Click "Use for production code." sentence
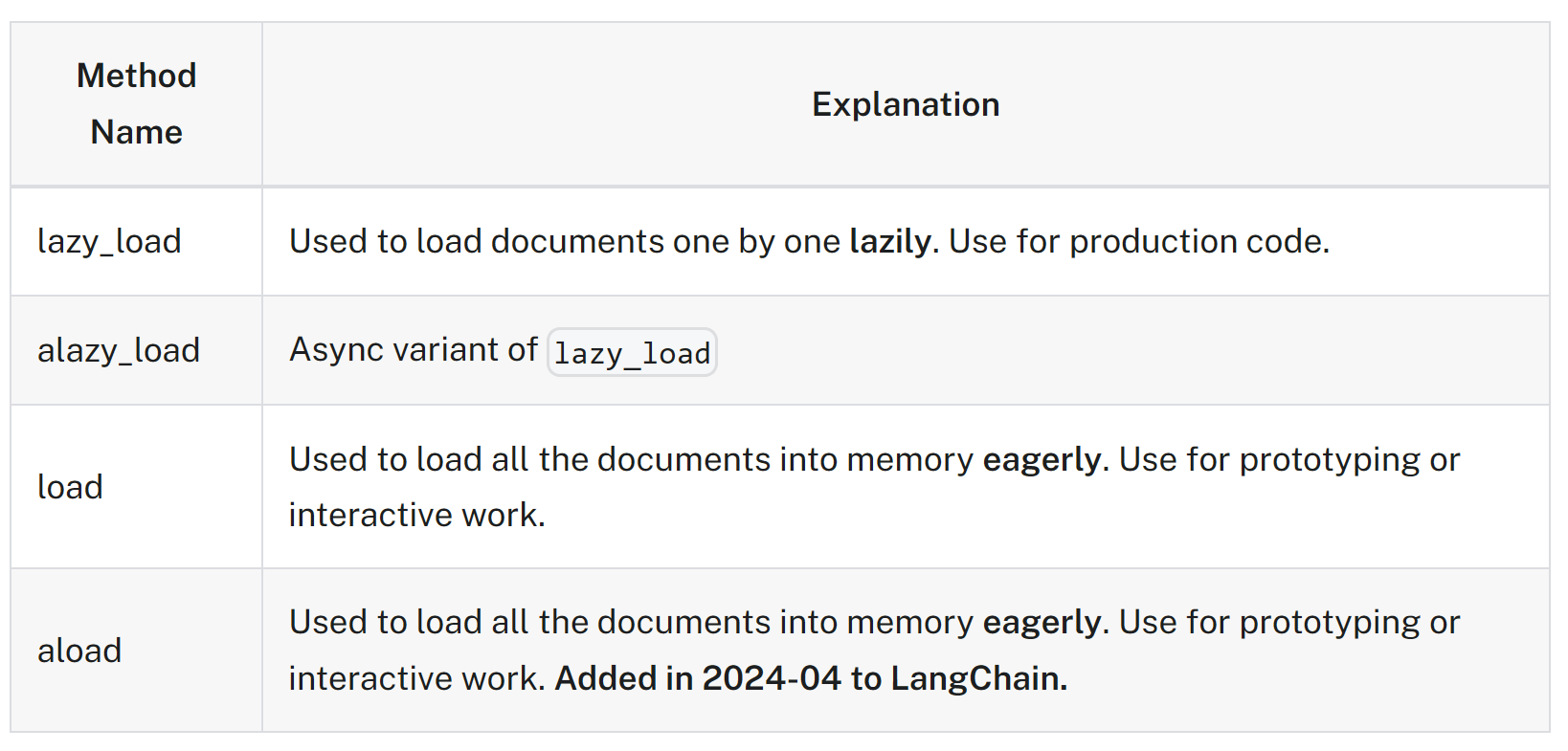The image size is (1568, 751). coord(1138,241)
